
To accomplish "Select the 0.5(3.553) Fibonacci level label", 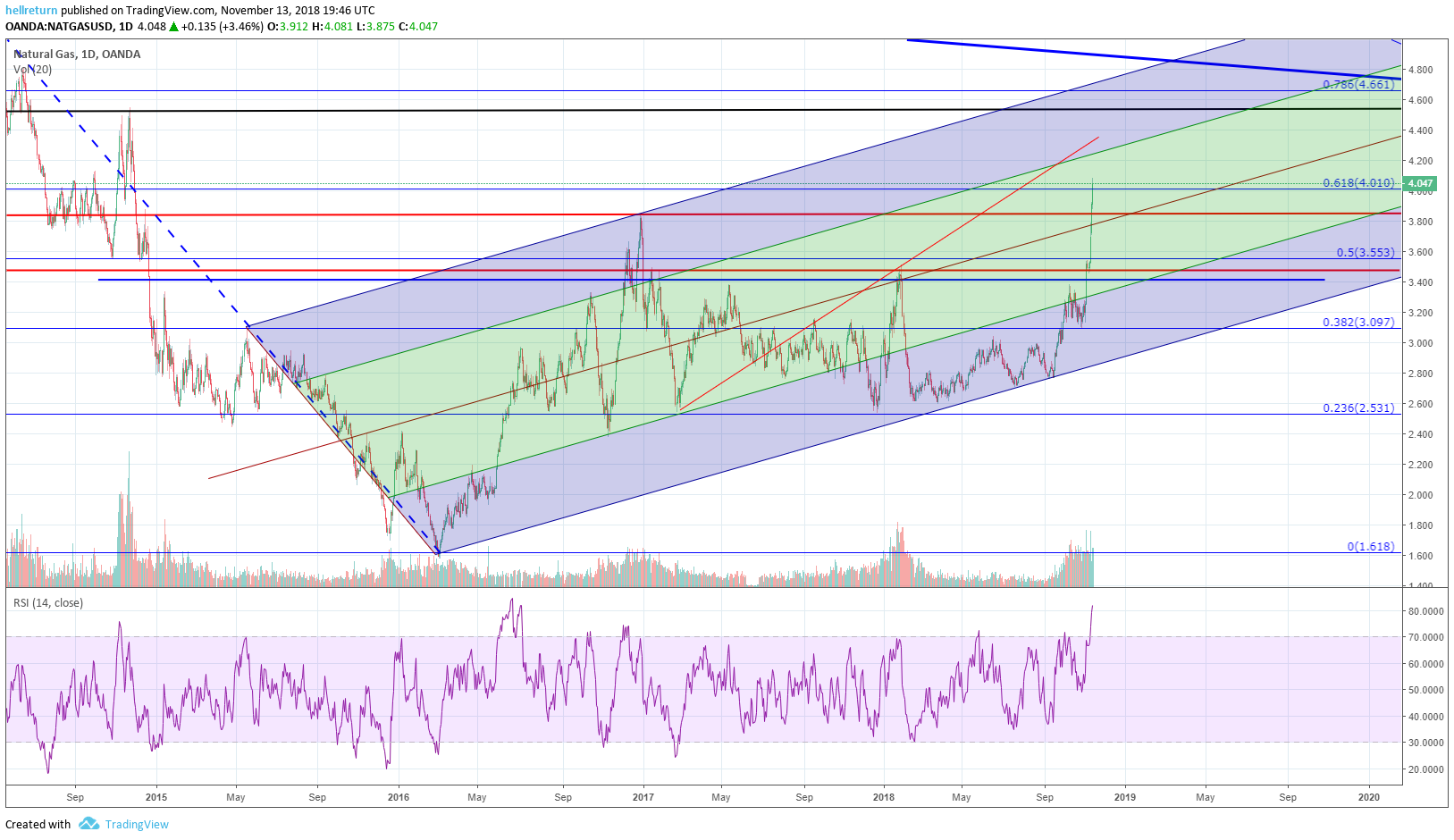I will [1366, 252].
